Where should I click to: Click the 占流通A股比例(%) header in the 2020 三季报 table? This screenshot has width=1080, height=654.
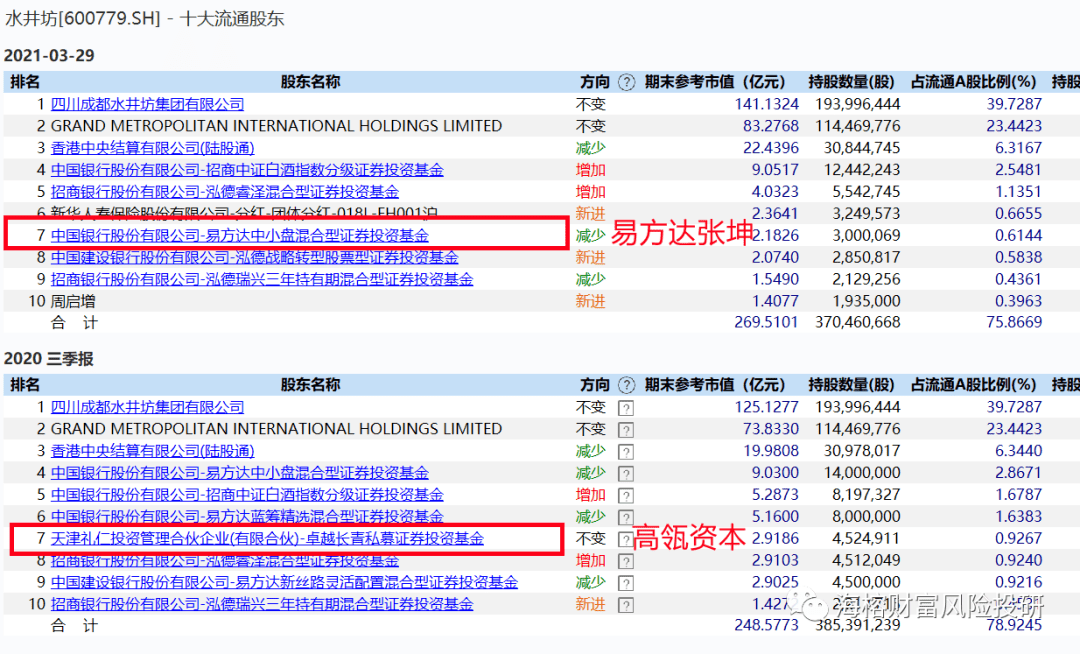[973, 386]
